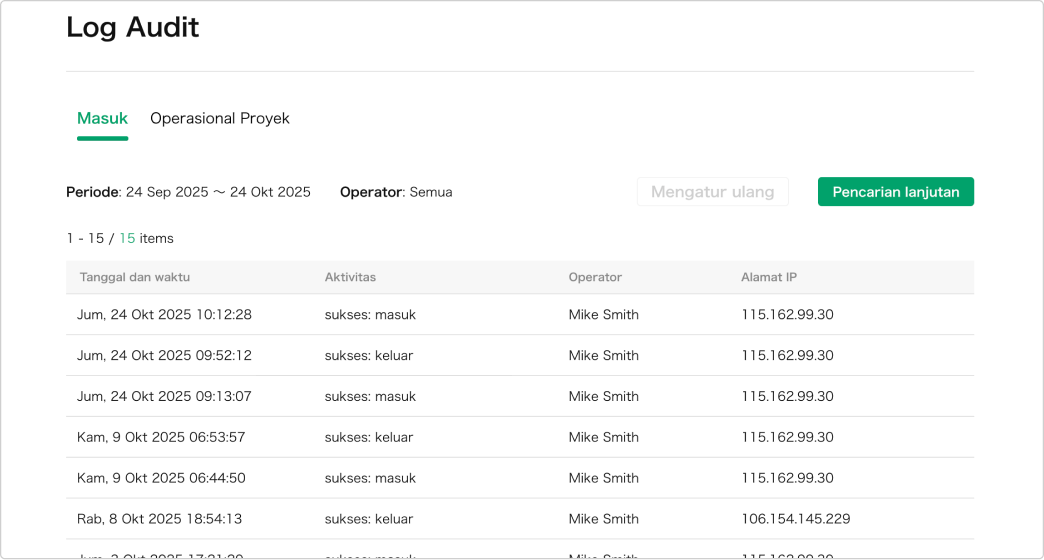
Task: Click the Operator: Semua filter label
Action: [x=396, y=192]
